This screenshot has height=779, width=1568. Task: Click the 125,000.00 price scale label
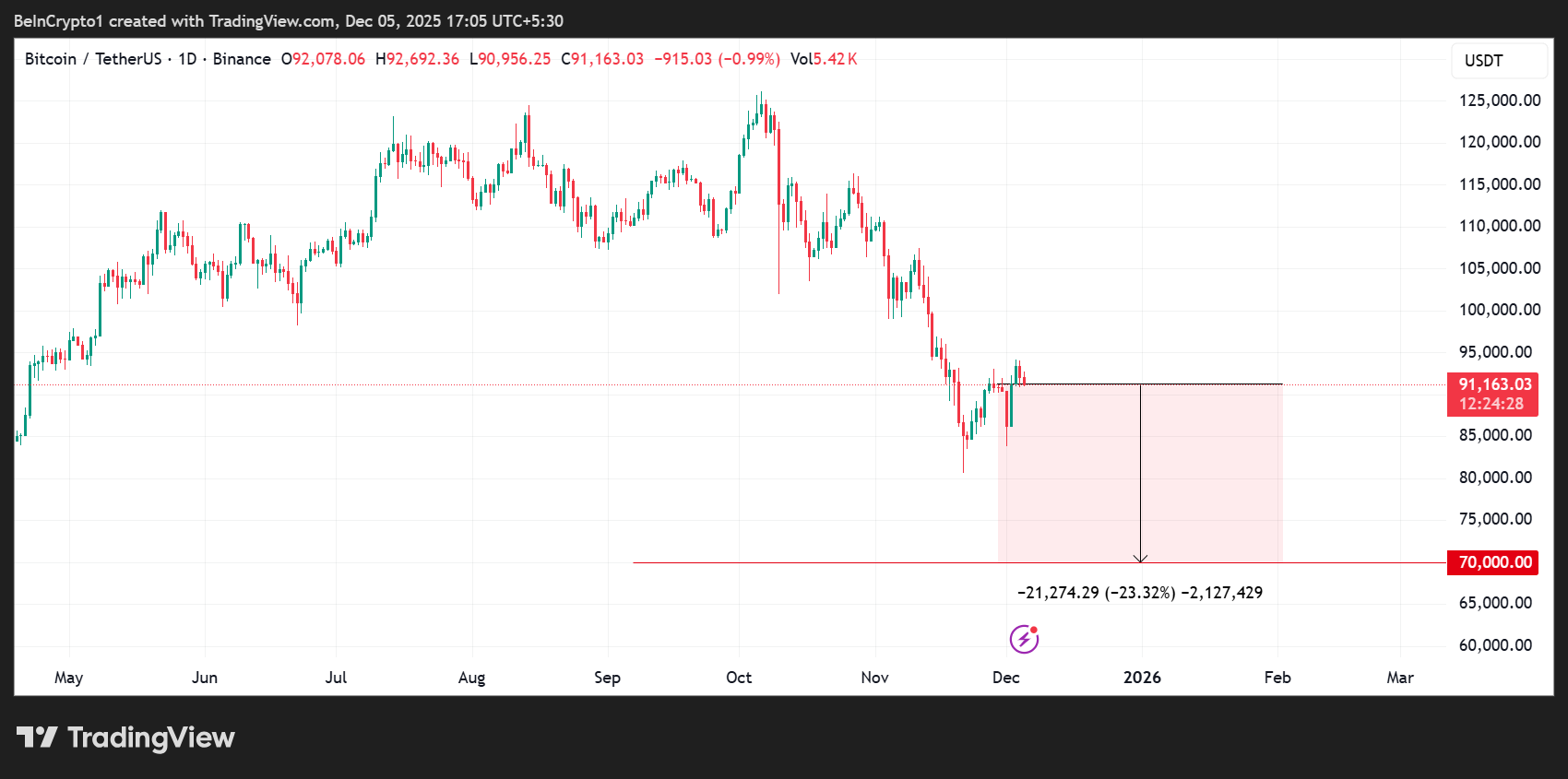(1499, 100)
